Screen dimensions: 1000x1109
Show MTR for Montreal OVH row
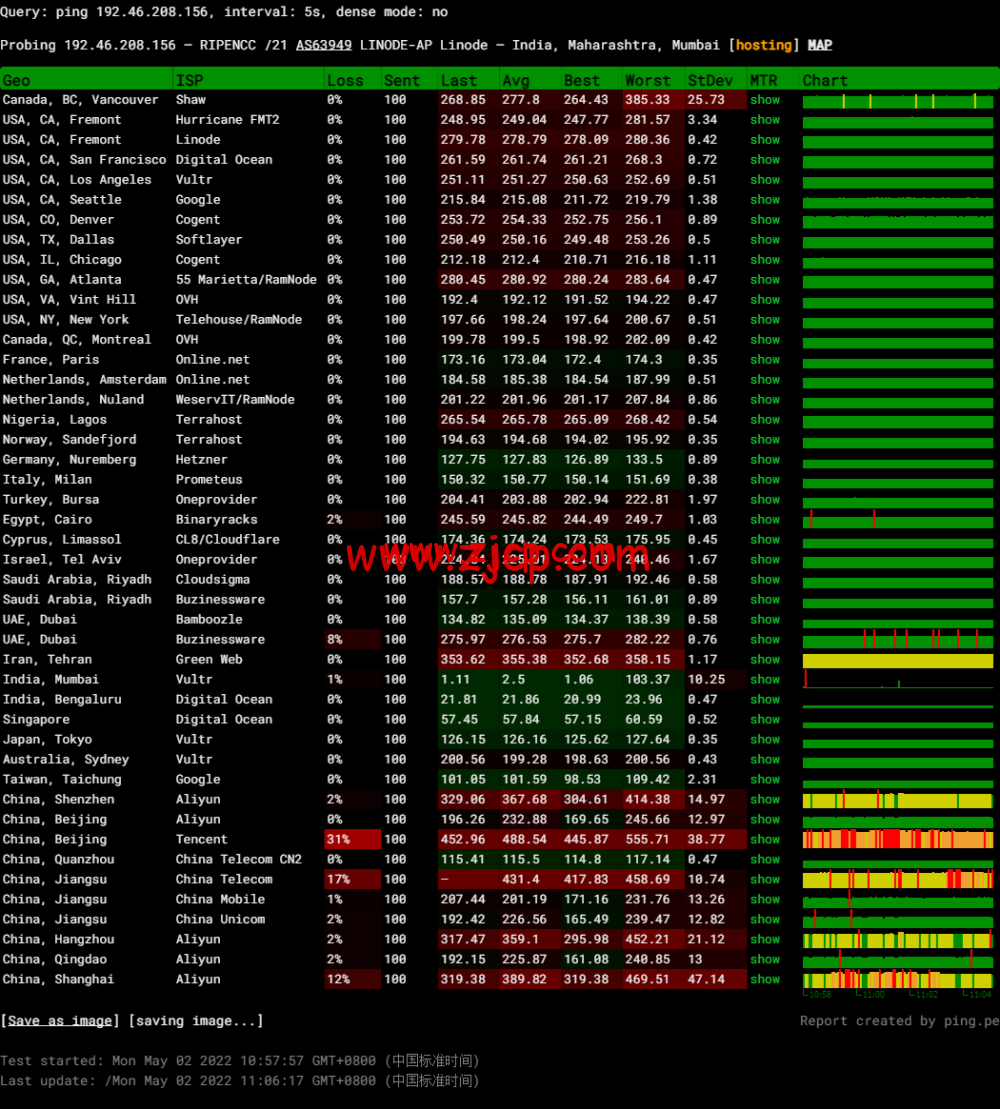765,339
